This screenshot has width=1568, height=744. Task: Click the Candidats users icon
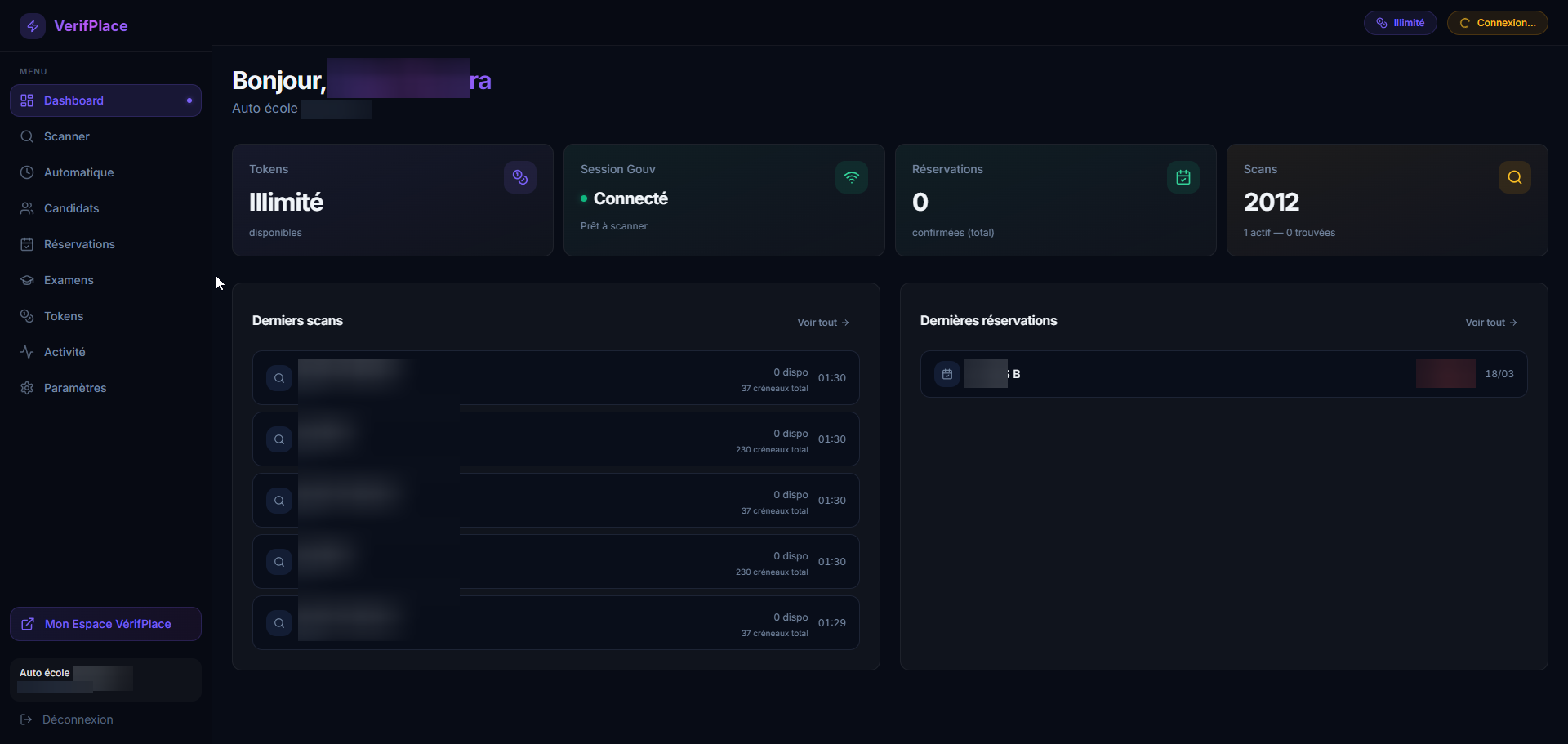(x=27, y=208)
